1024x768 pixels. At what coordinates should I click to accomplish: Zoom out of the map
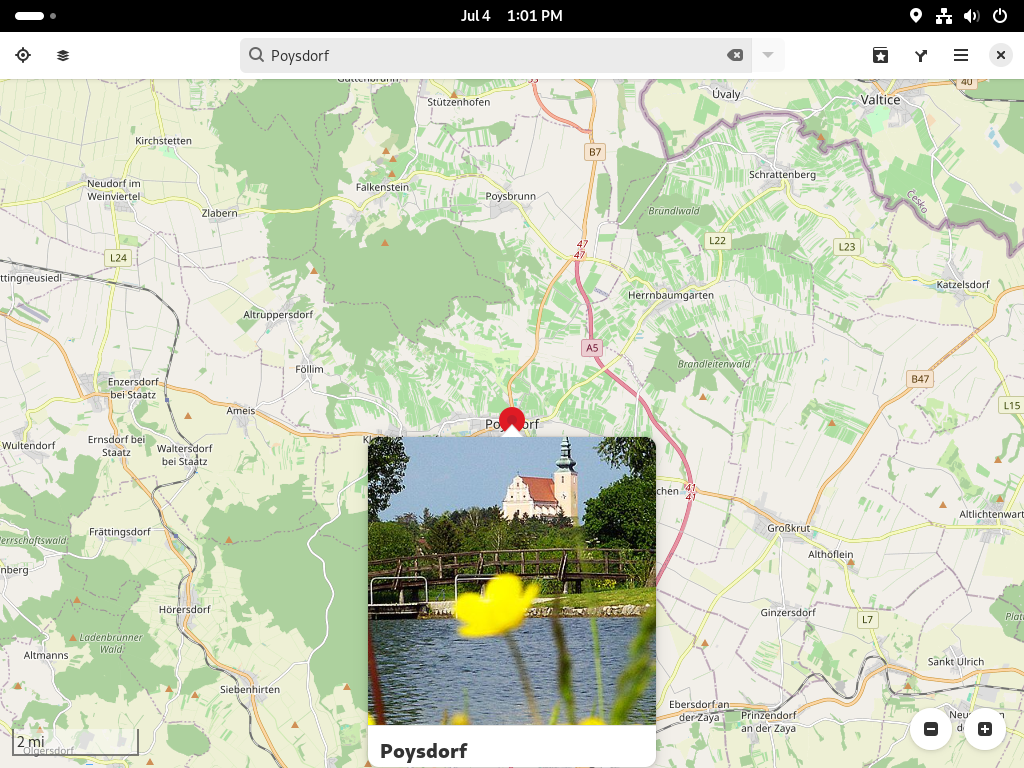(x=931, y=729)
